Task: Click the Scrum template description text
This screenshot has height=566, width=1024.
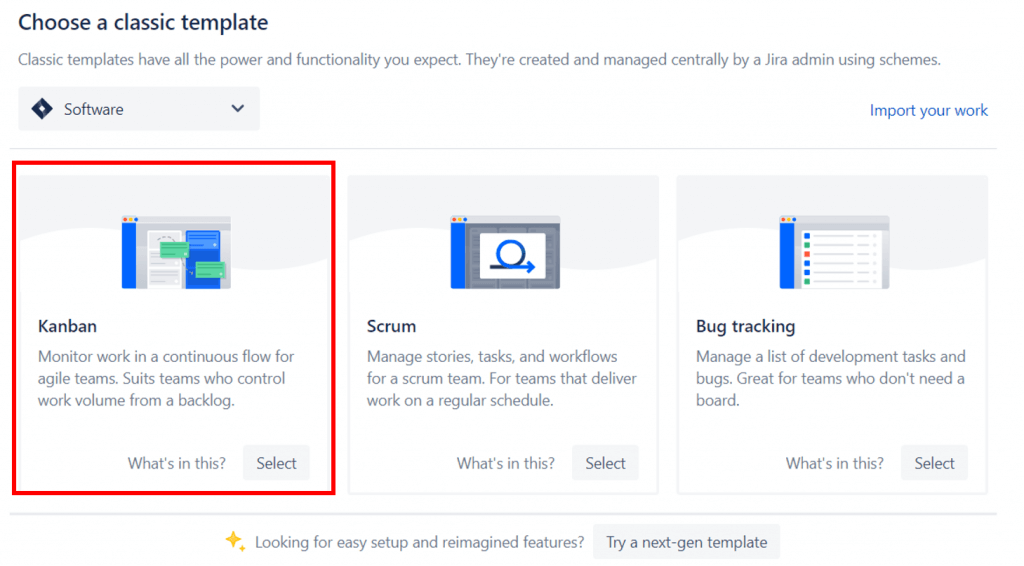Action: click(x=495, y=378)
